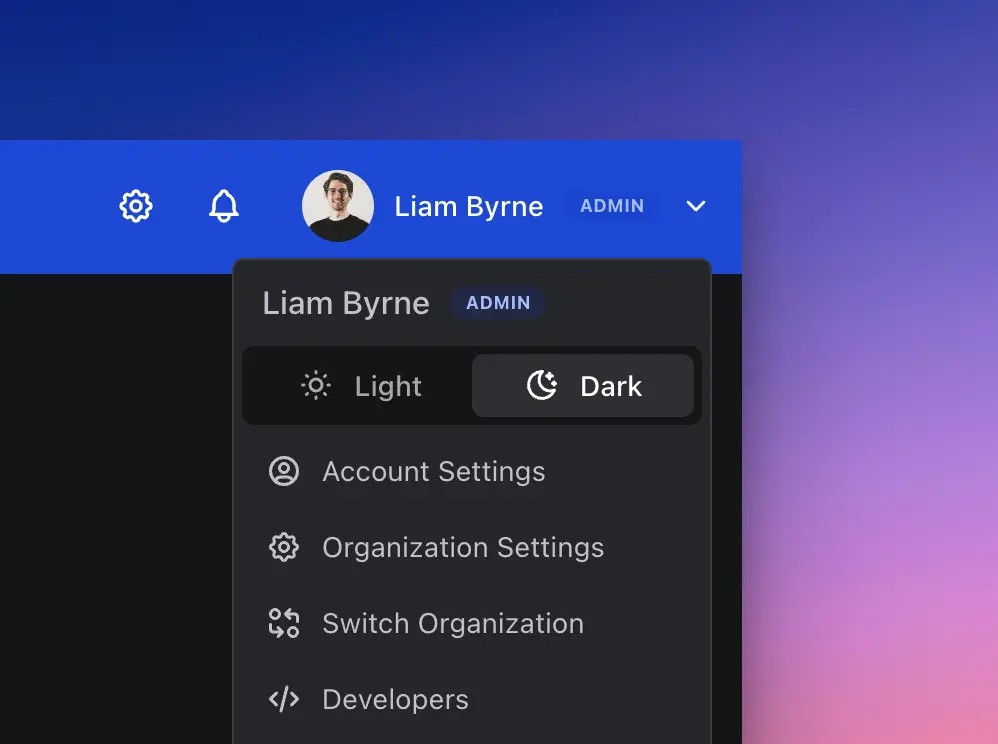Image resolution: width=998 pixels, height=744 pixels.
Task: Click the ADMIN badge in header bar
Action: (612, 206)
